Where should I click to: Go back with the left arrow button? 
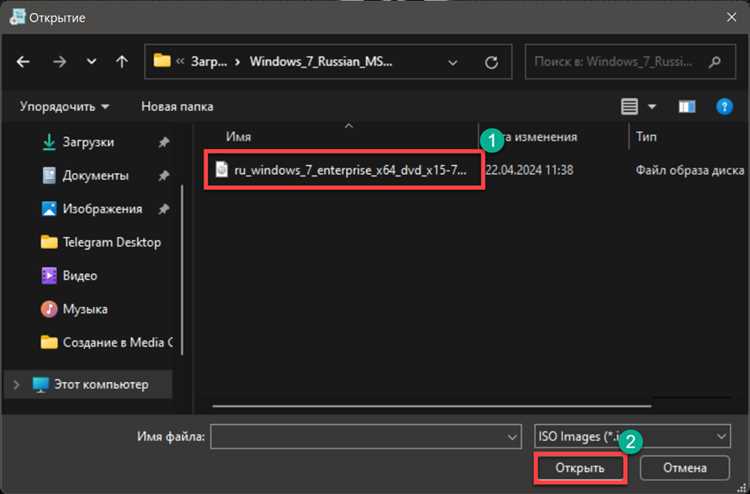click(x=23, y=62)
